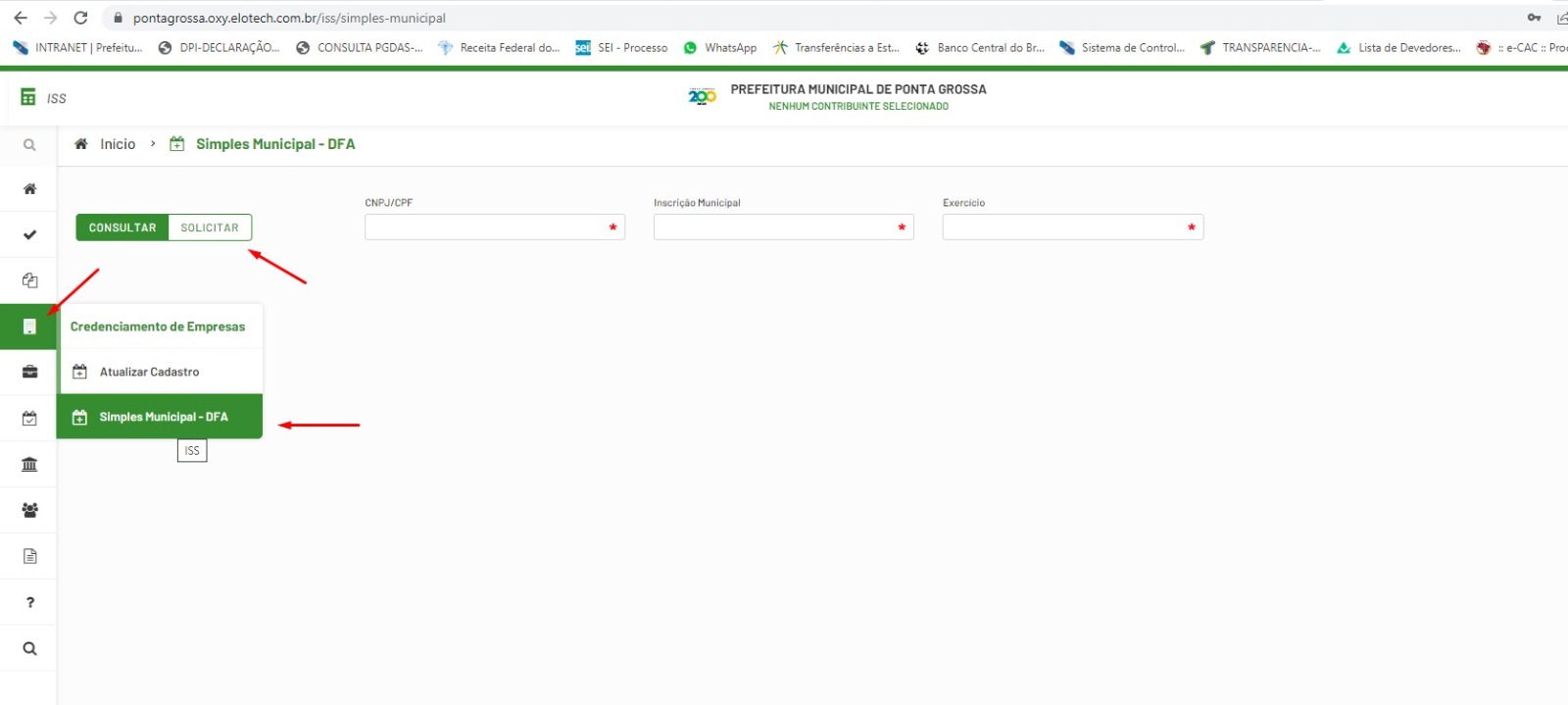
Task: Click the briefcase icon in sidebar
Action: pos(29,373)
